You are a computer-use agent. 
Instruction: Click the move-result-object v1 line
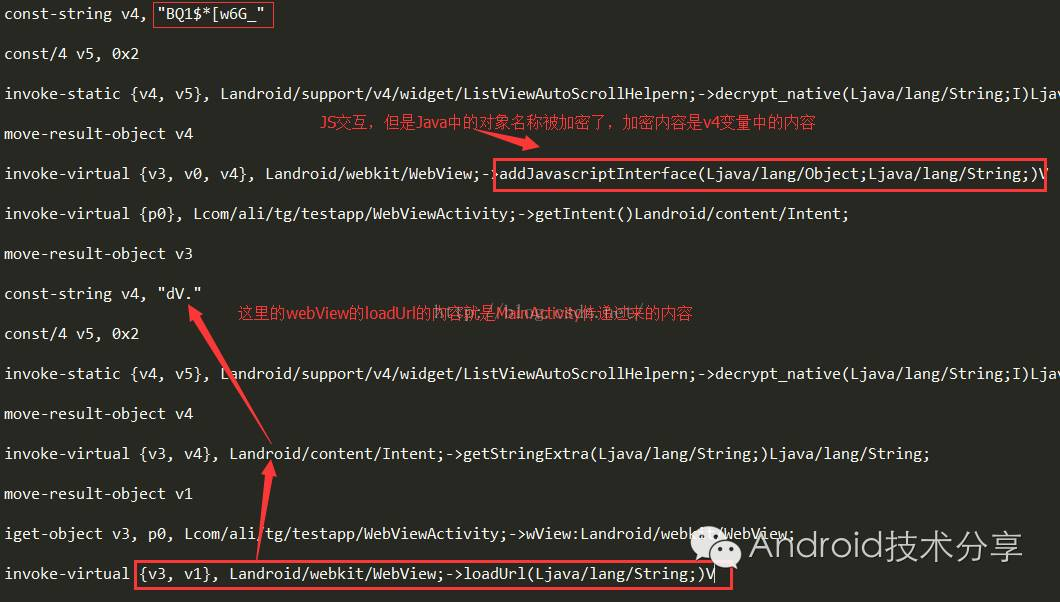pyautogui.click(x=98, y=494)
